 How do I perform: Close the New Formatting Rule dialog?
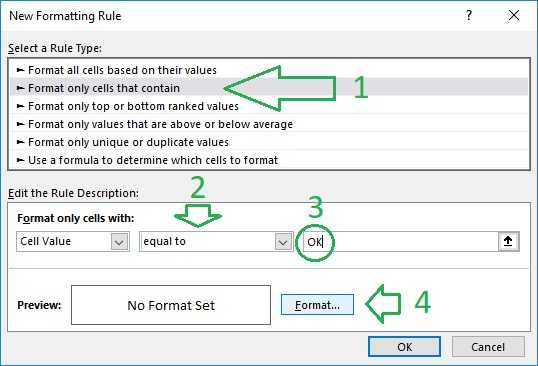click(514, 15)
